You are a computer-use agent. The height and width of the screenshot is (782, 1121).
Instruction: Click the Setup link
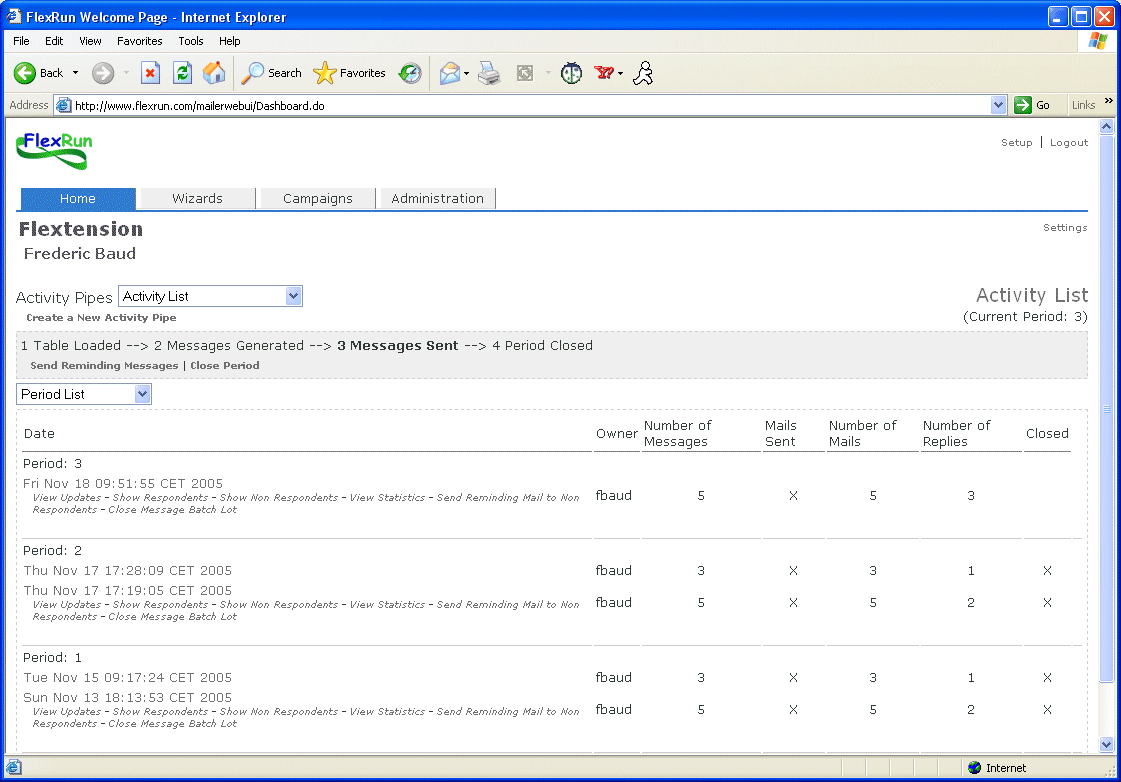[1017, 143]
